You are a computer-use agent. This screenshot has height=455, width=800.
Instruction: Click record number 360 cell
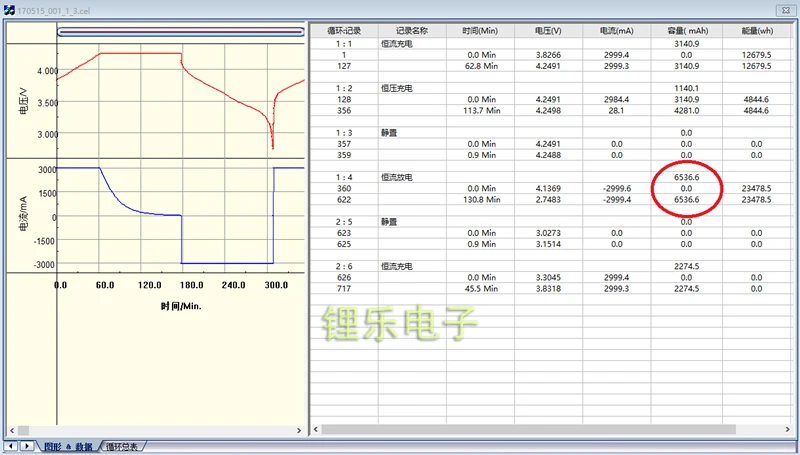pos(344,189)
